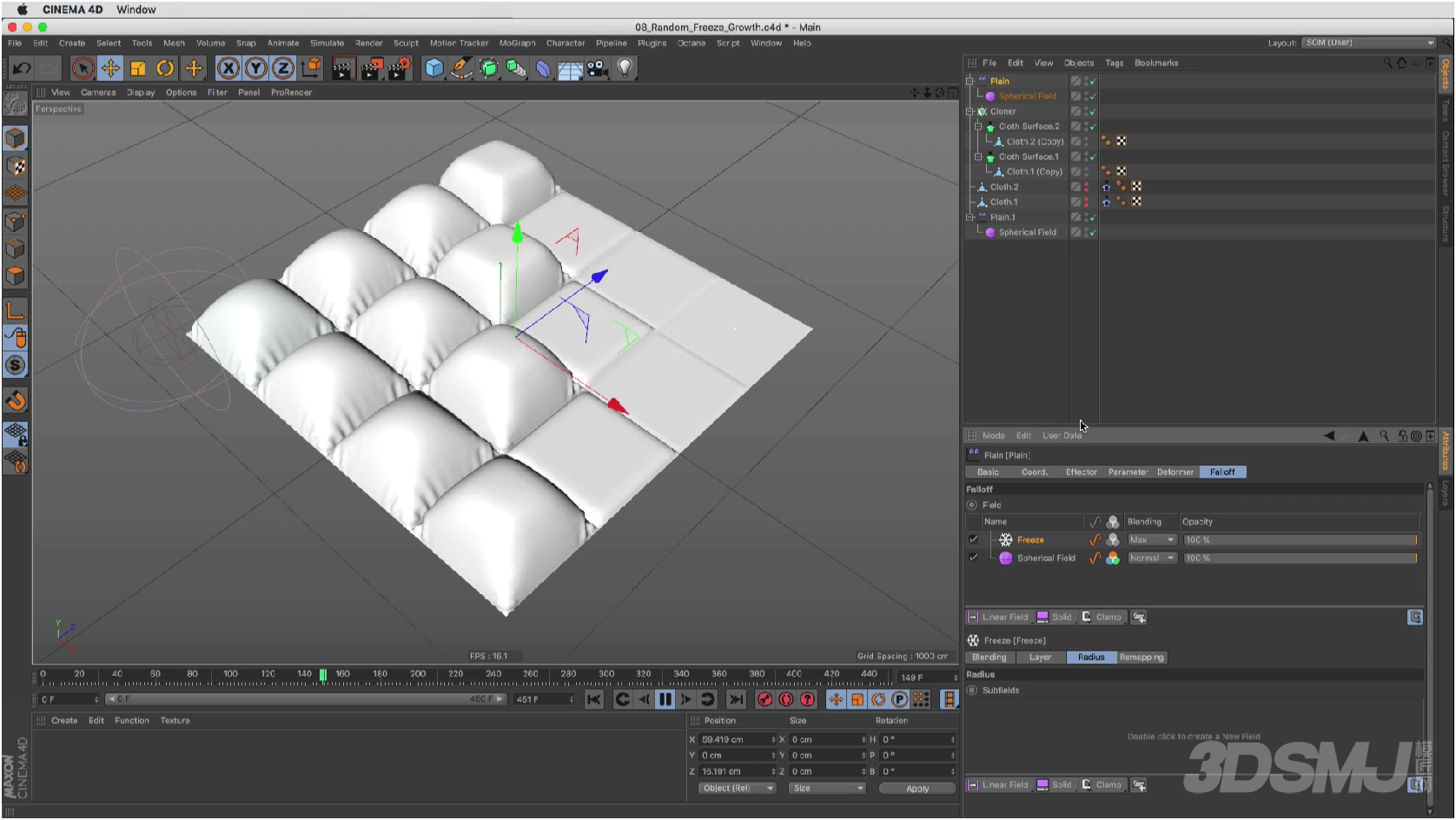Switch to the Effector tab

click(x=1082, y=472)
